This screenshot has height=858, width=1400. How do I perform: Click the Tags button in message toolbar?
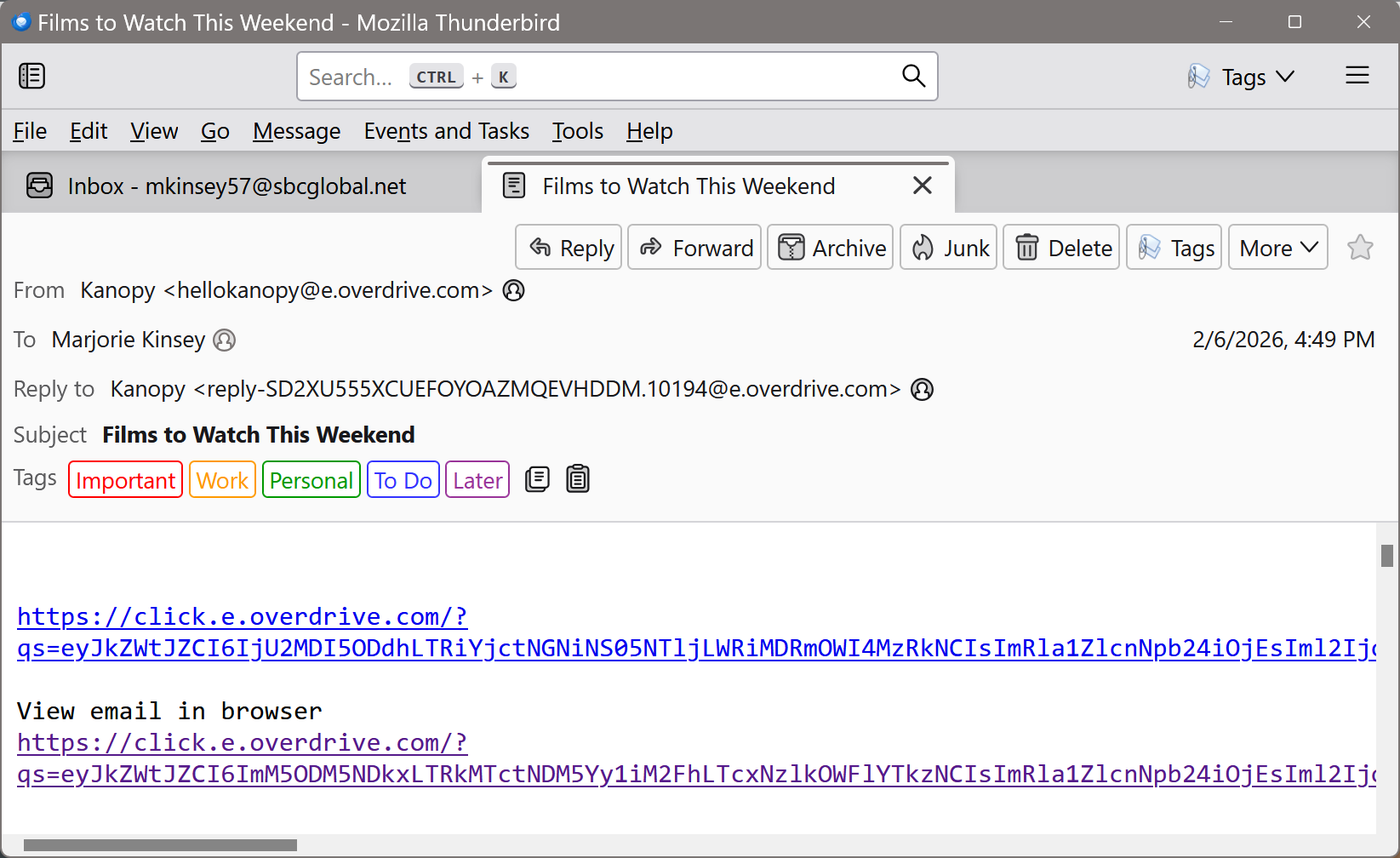[1174, 248]
